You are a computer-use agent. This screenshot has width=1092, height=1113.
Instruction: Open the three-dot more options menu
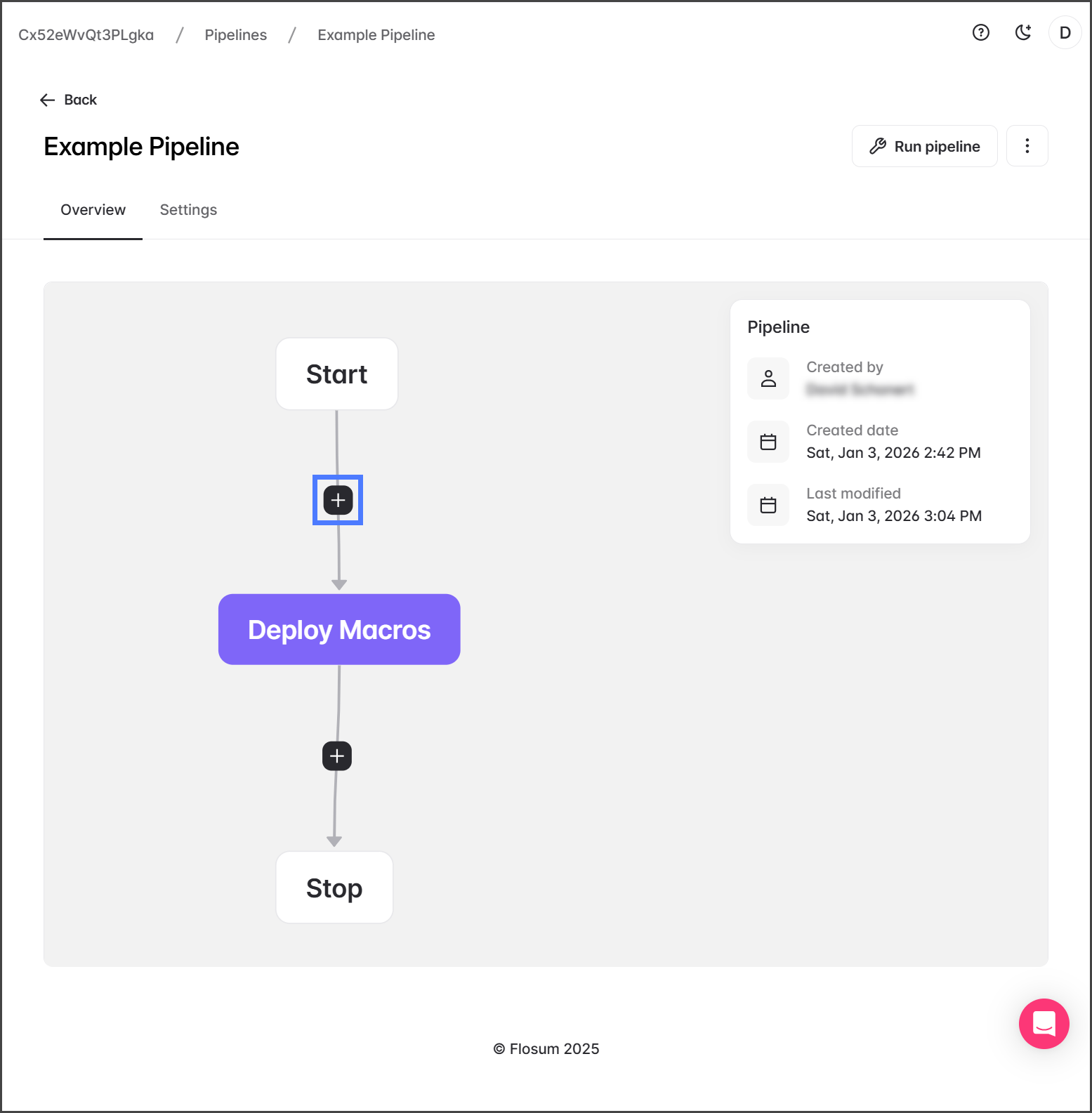coord(1027,146)
